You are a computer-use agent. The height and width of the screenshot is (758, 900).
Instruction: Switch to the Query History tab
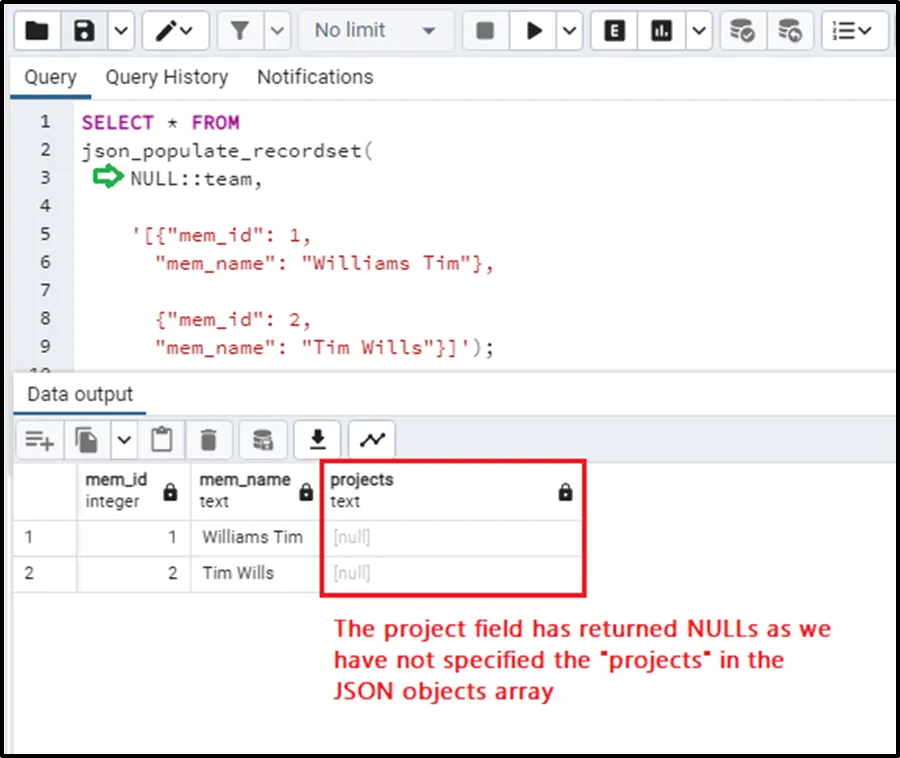tap(166, 77)
